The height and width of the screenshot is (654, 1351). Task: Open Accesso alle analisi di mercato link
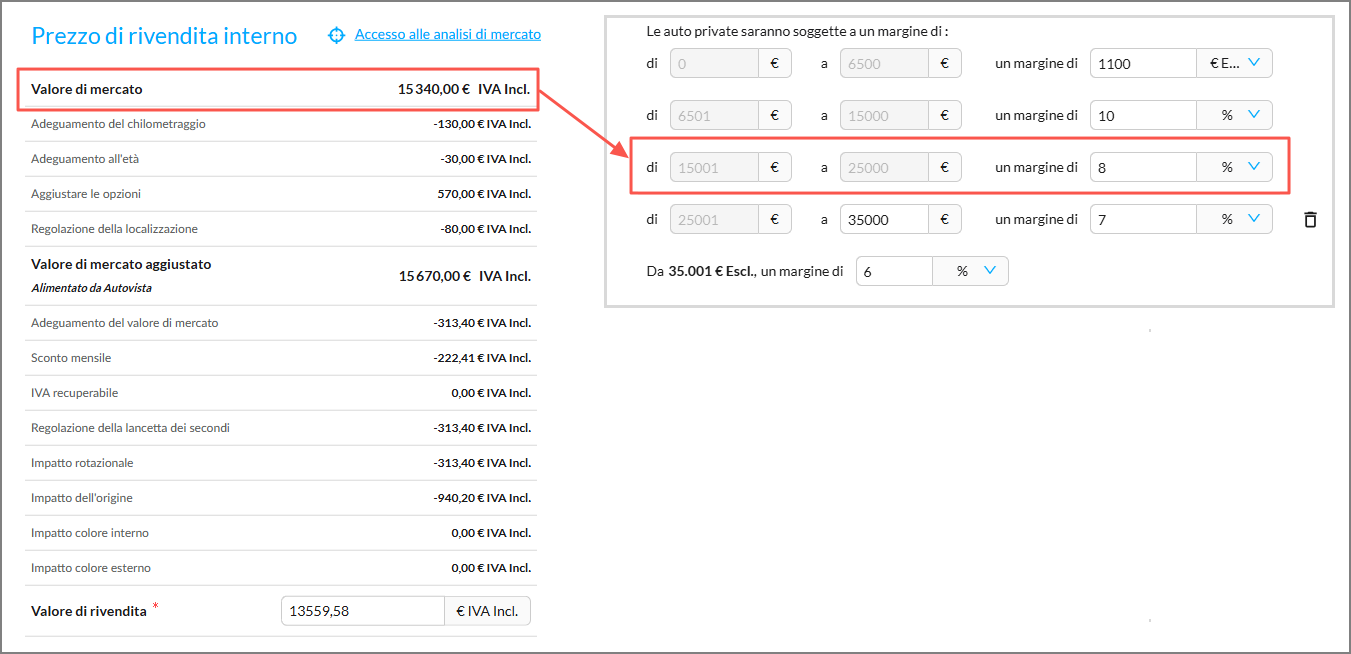[x=448, y=34]
